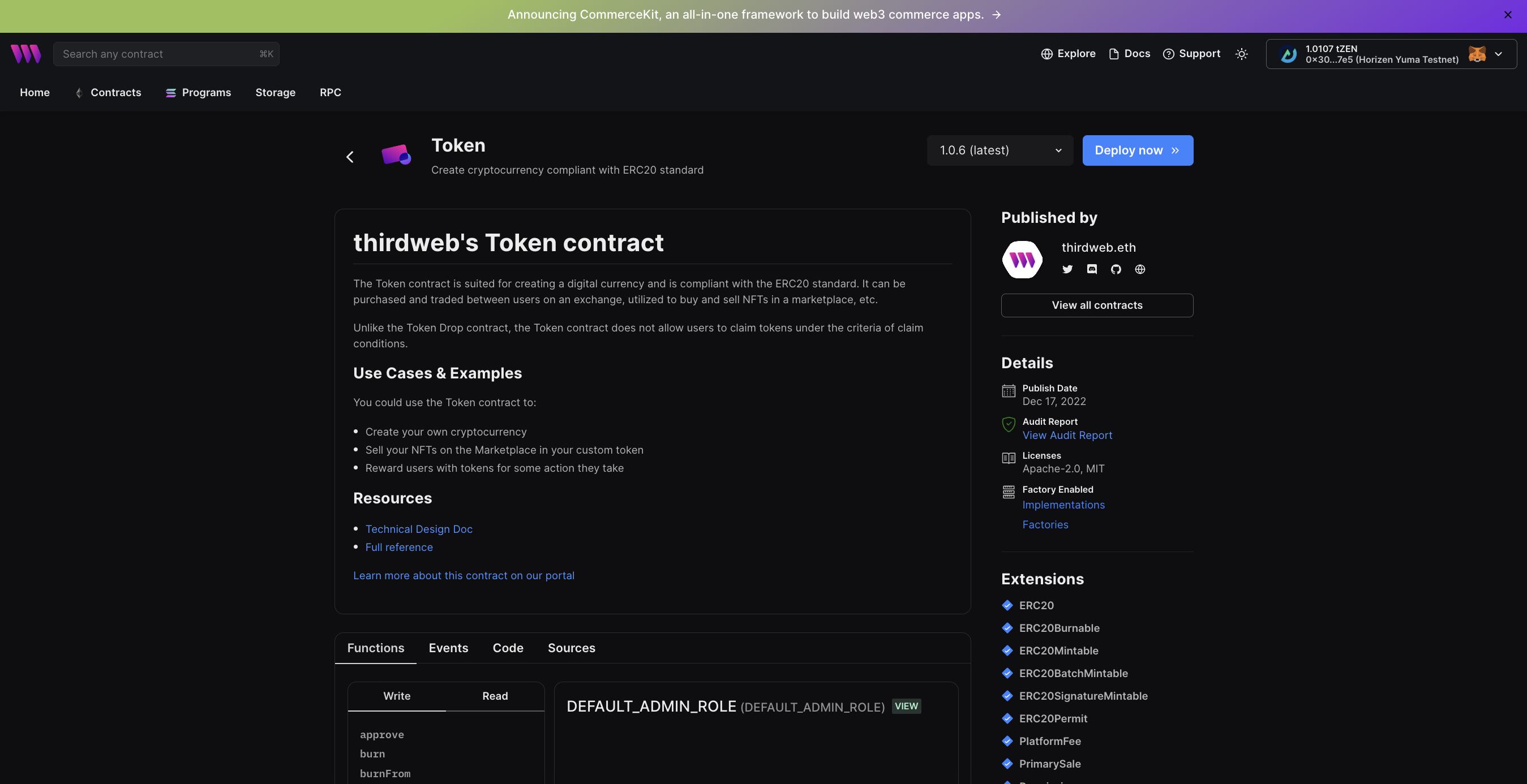Click the ERC20Permit diamond icon
The height and width of the screenshot is (784, 1527).
(1007, 718)
